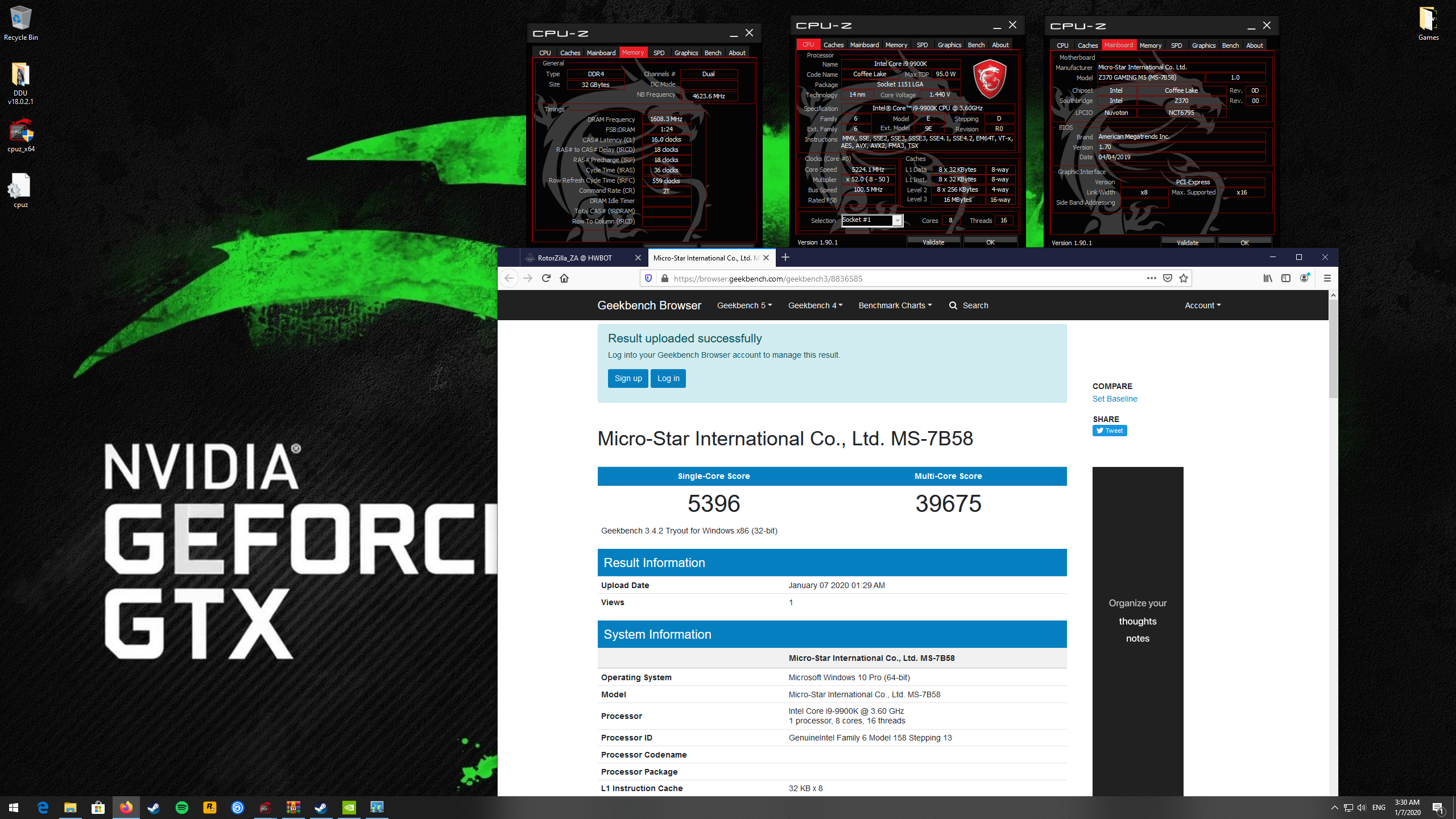Open the Recycle Bin desktop icon
1456x819 pixels.
pos(20,23)
